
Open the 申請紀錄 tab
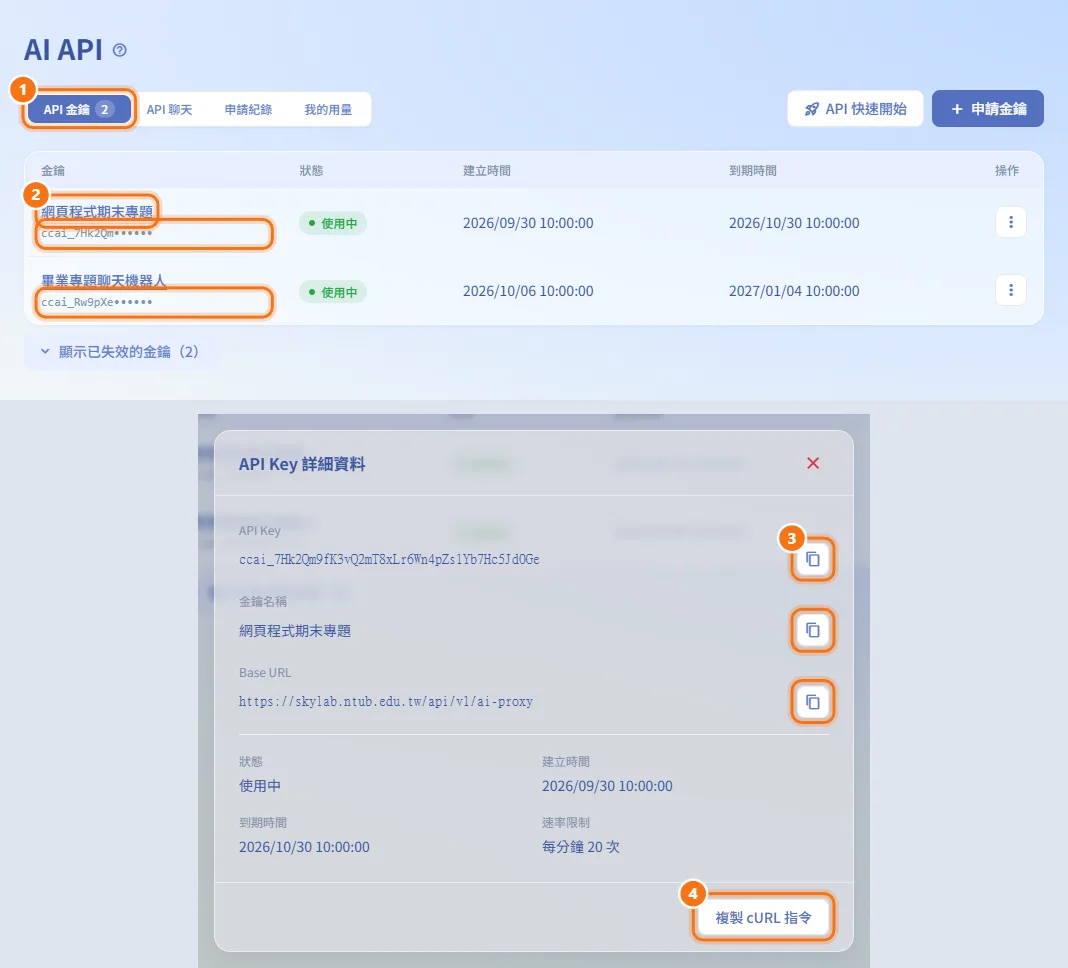tap(249, 110)
